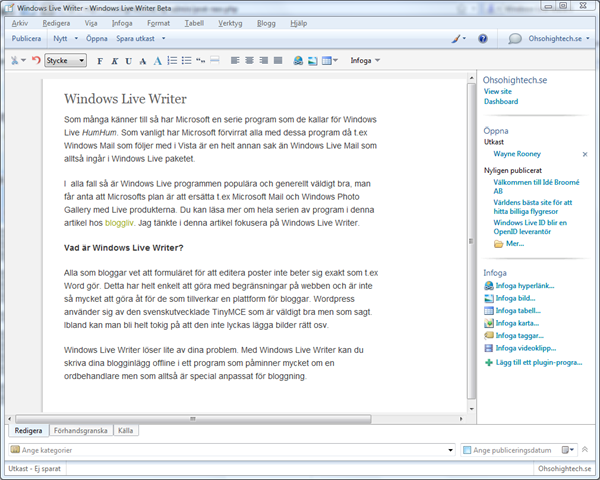Toggle underline (U) formatting

[129, 61]
